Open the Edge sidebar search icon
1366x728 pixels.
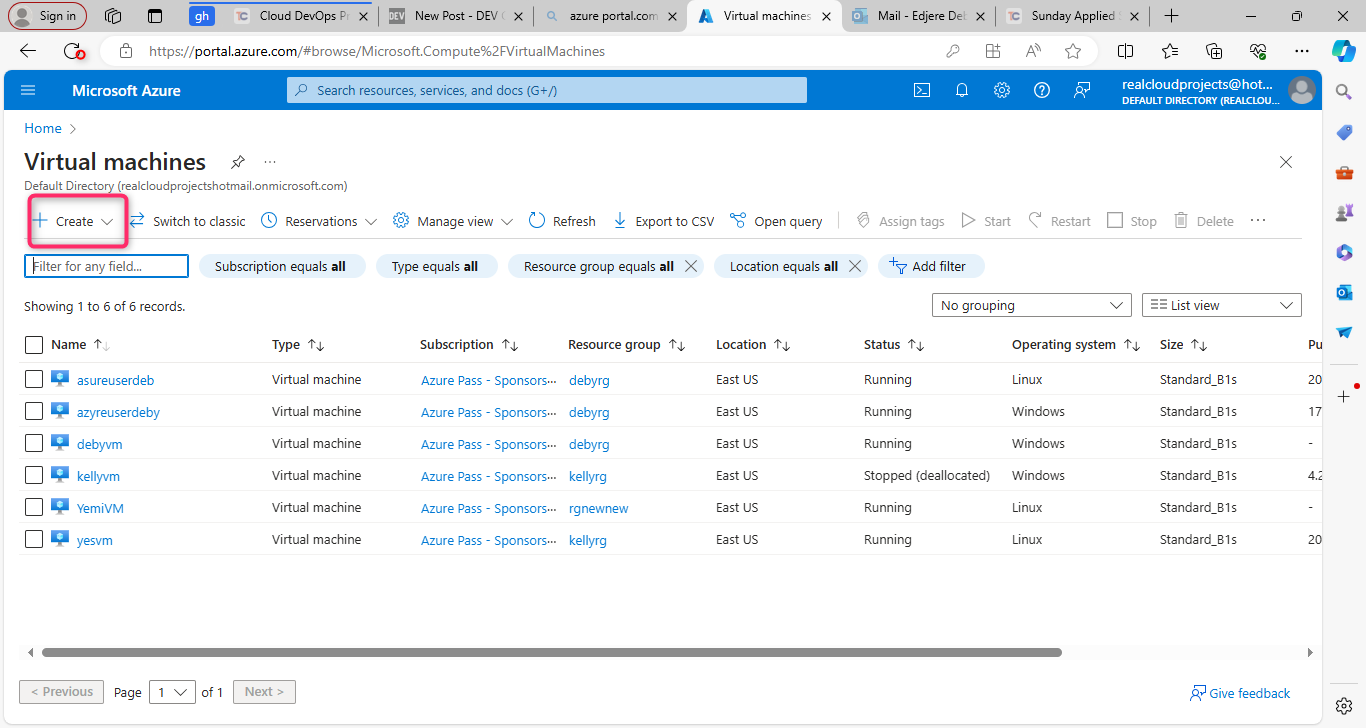pos(1344,92)
